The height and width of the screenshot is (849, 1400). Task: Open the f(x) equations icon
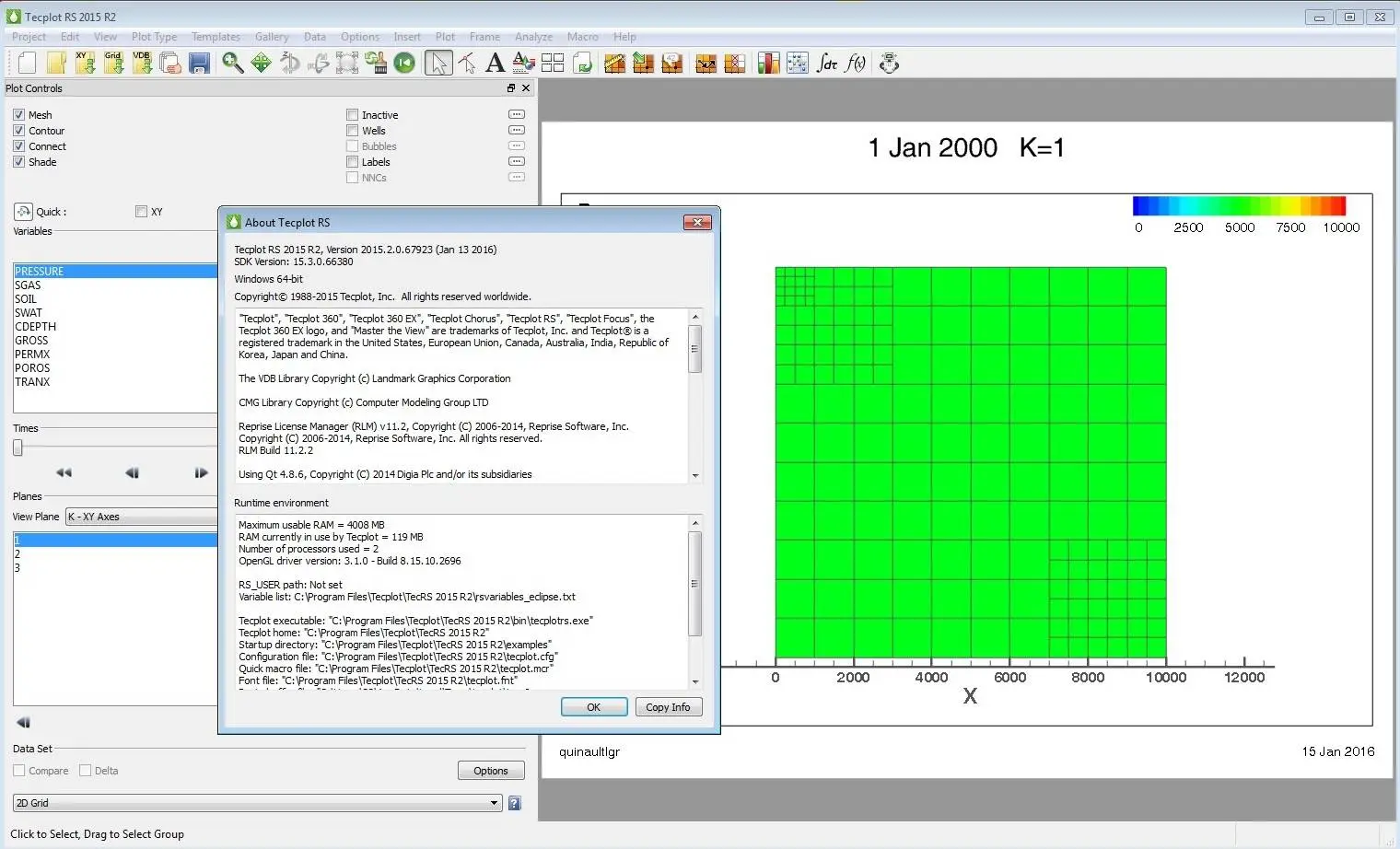point(856,63)
